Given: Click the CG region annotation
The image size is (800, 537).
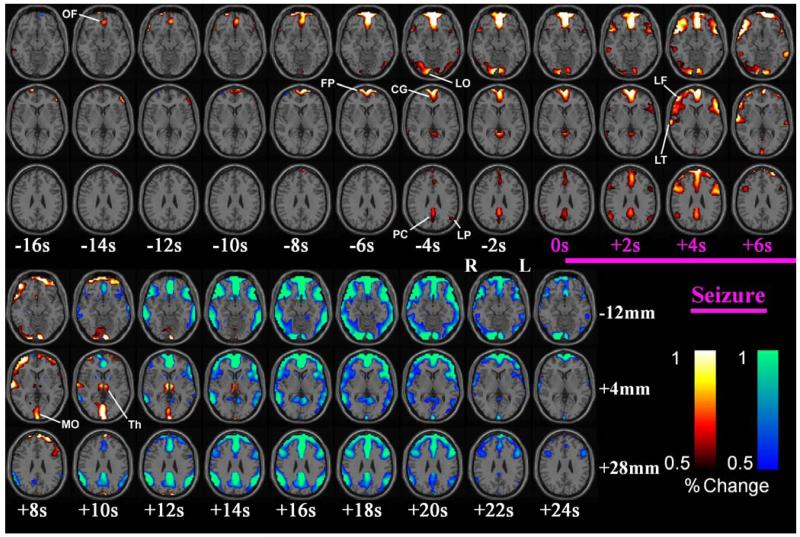Looking at the screenshot, I should pos(399,89).
